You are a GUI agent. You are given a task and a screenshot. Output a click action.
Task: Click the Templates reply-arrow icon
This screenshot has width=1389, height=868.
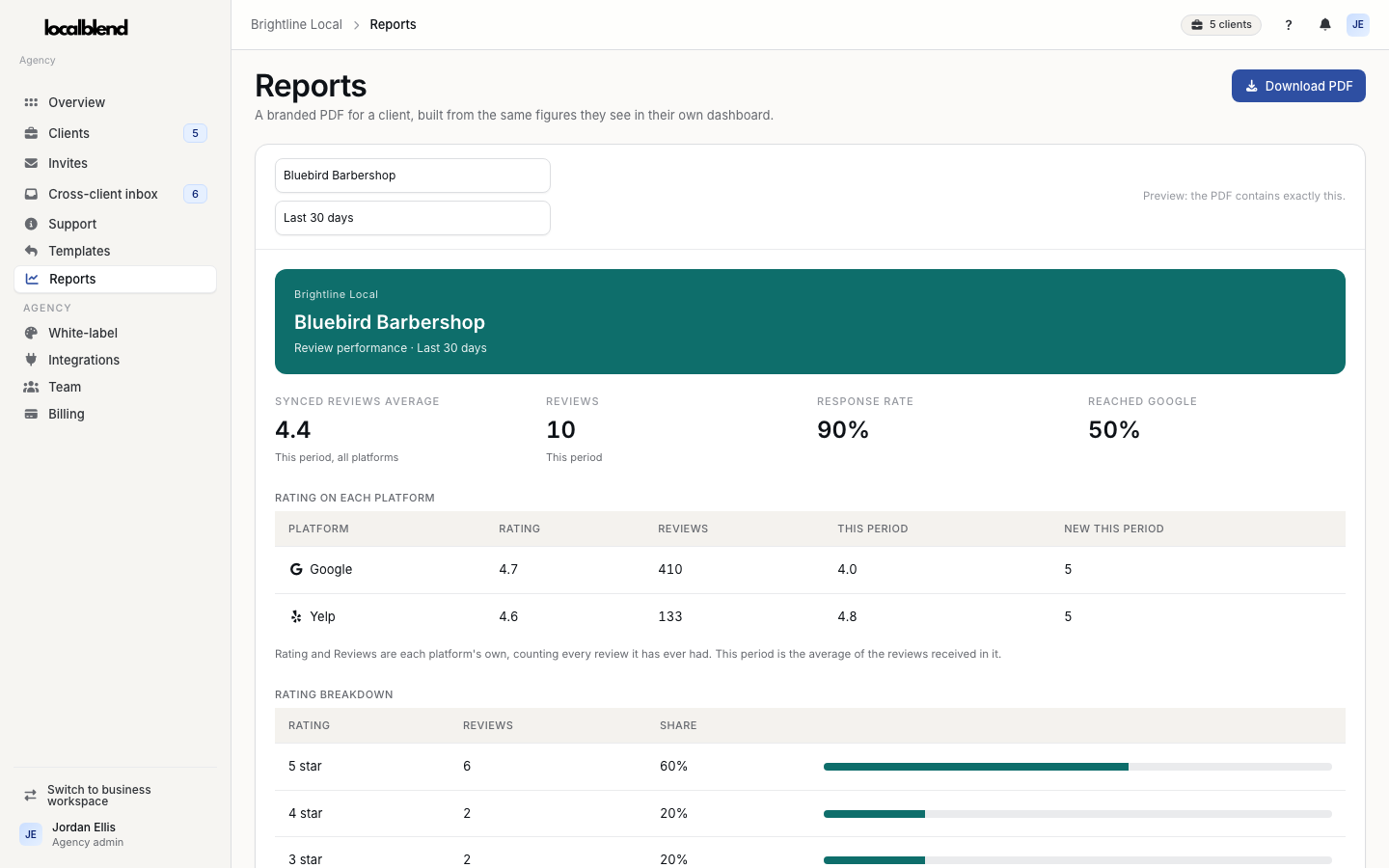[x=31, y=251]
